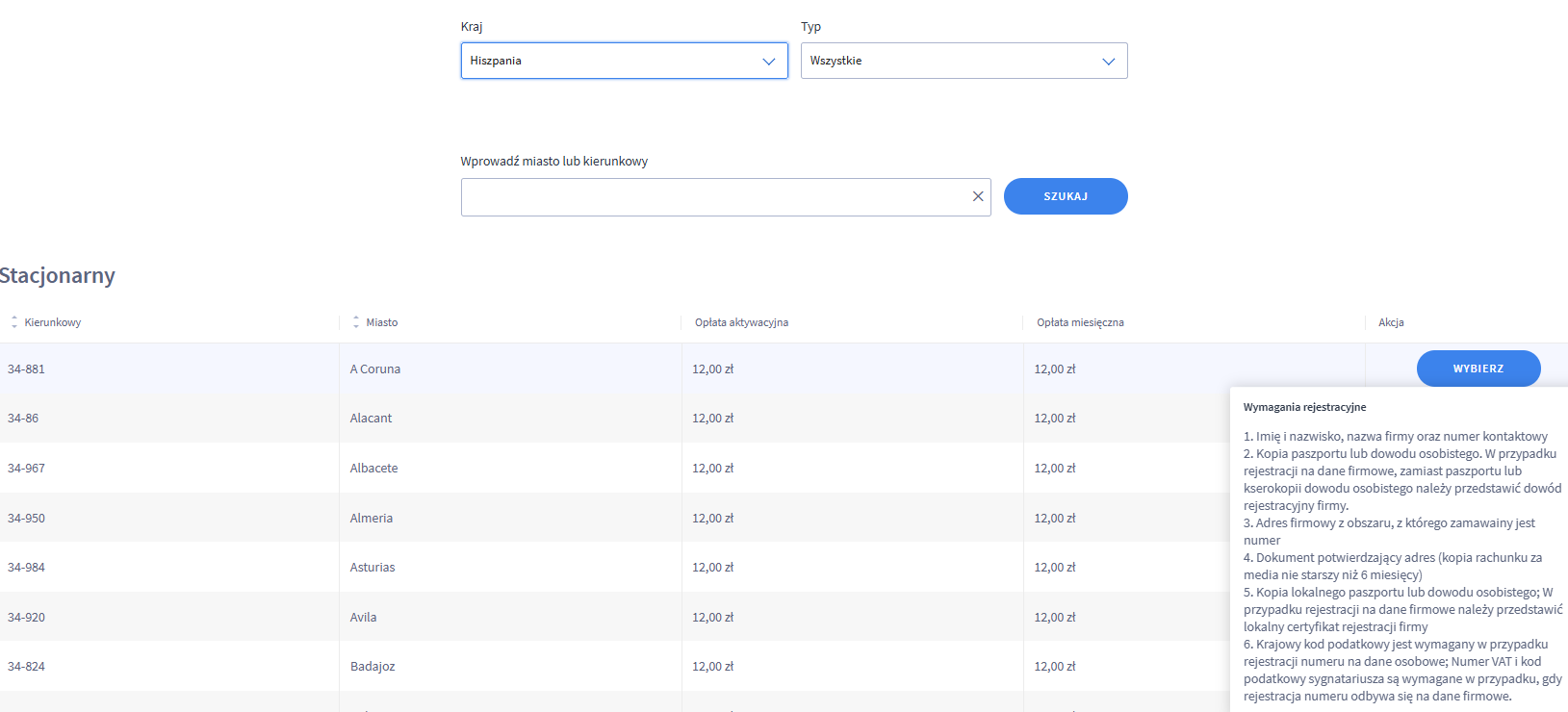The width and height of the screenshot is (1568, 712).
Task: Click the Stacjonarny section heading
Action: click(x=58, y=276)
